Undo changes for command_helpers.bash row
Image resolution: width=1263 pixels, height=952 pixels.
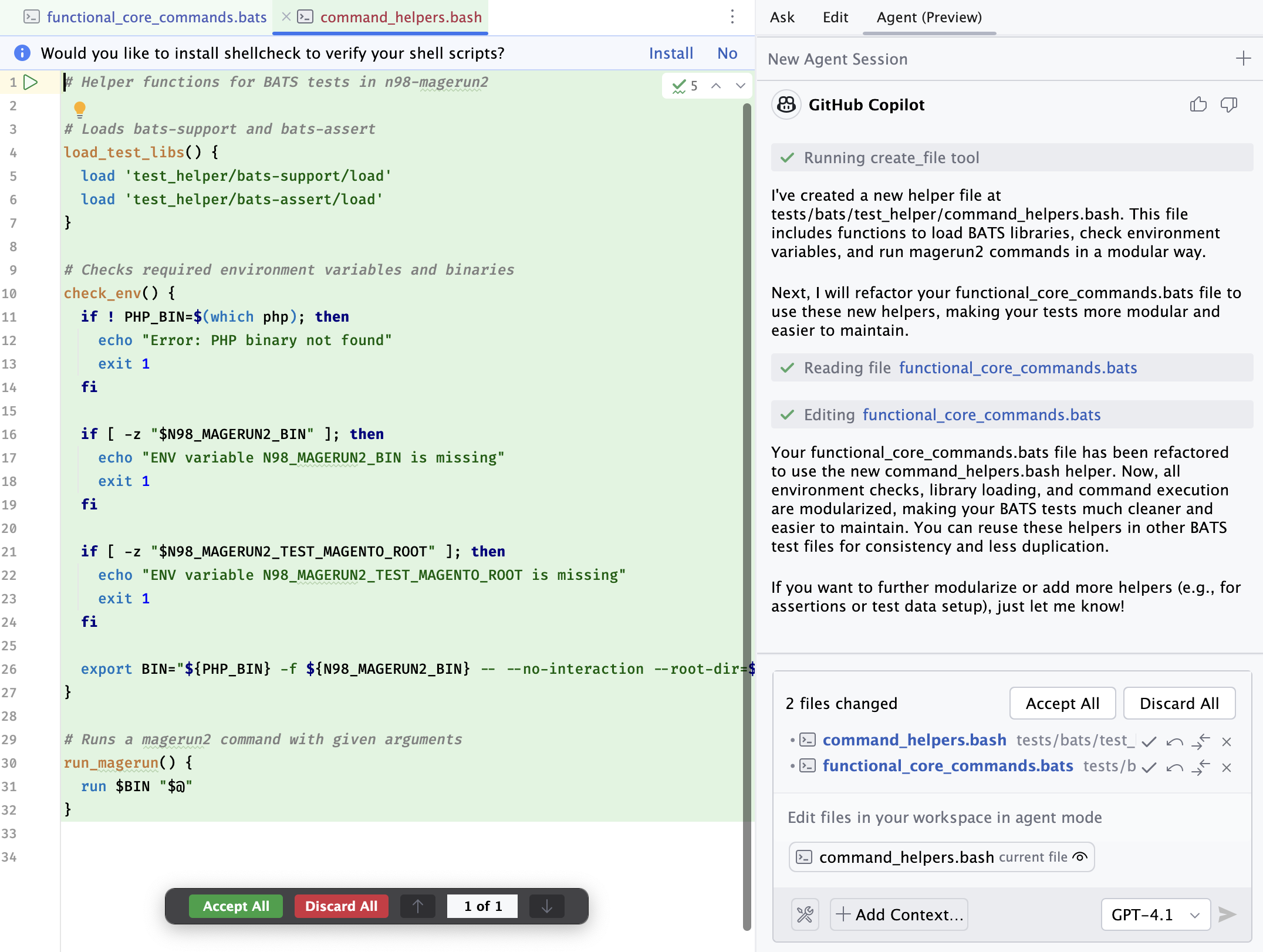click(x=1175, y=741)
